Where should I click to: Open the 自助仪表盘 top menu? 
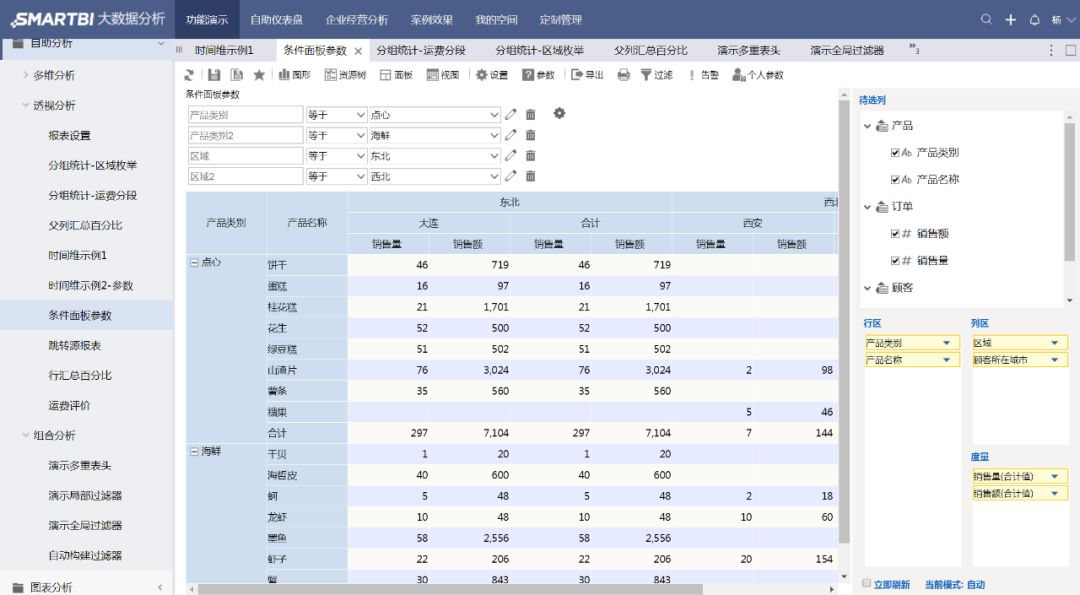276,19
